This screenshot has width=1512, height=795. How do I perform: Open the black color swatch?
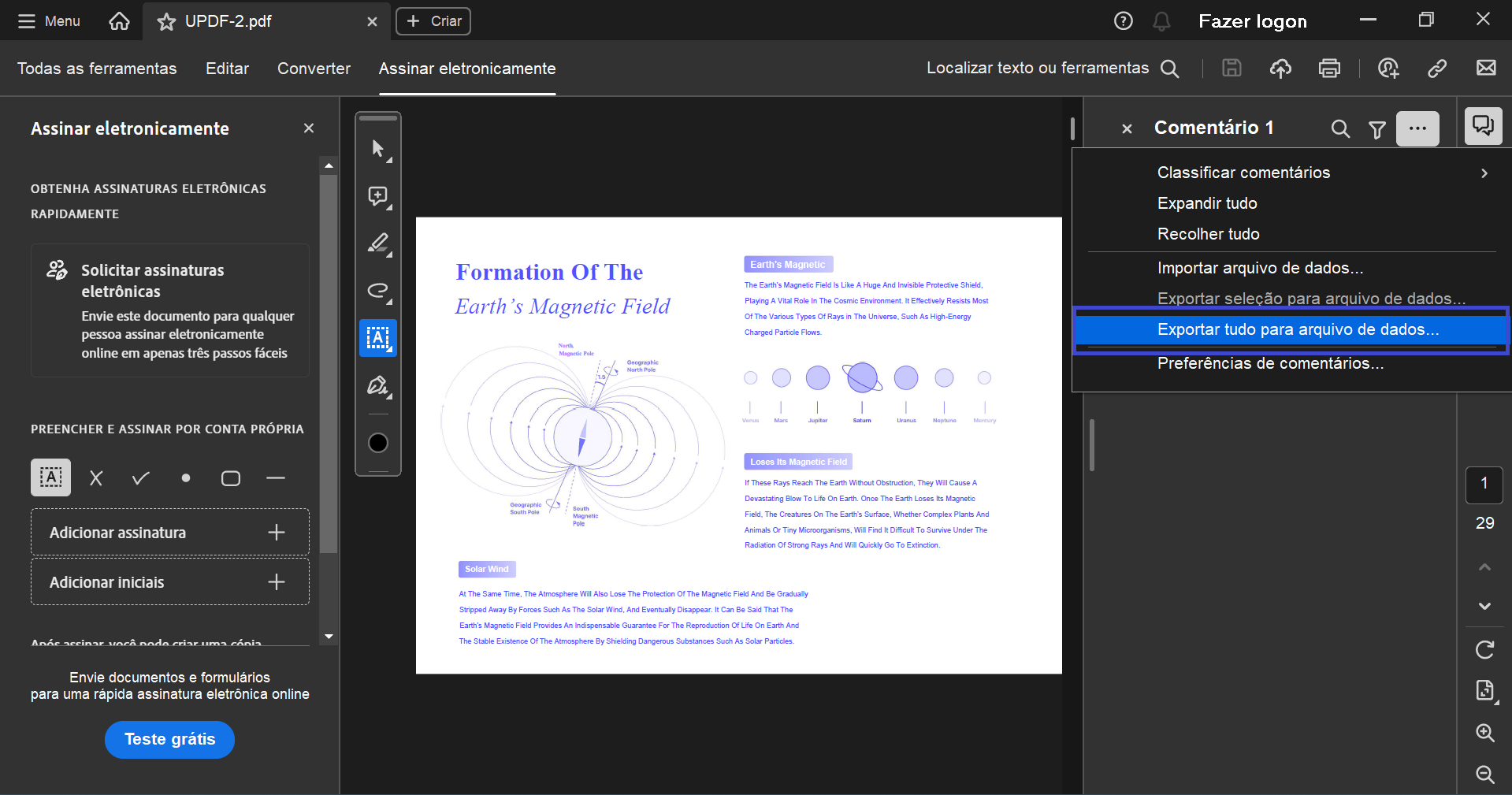point(378,443)
